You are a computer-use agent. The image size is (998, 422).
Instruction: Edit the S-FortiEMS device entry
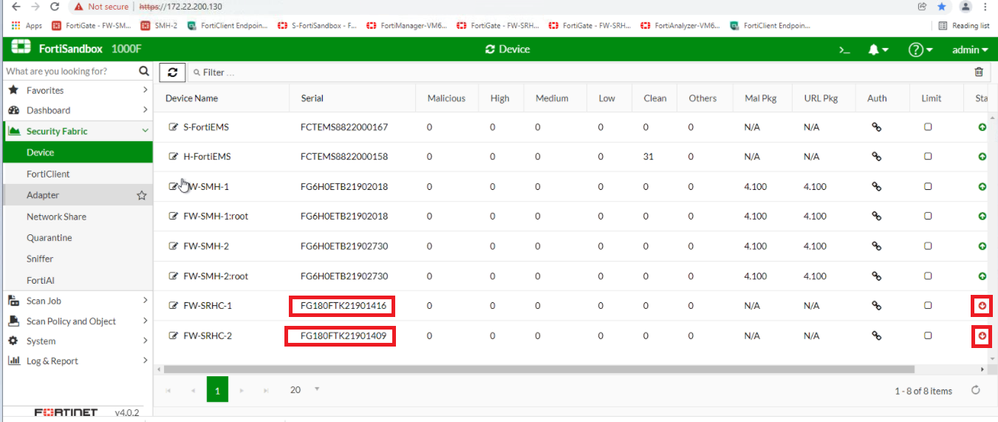[172, 127]
